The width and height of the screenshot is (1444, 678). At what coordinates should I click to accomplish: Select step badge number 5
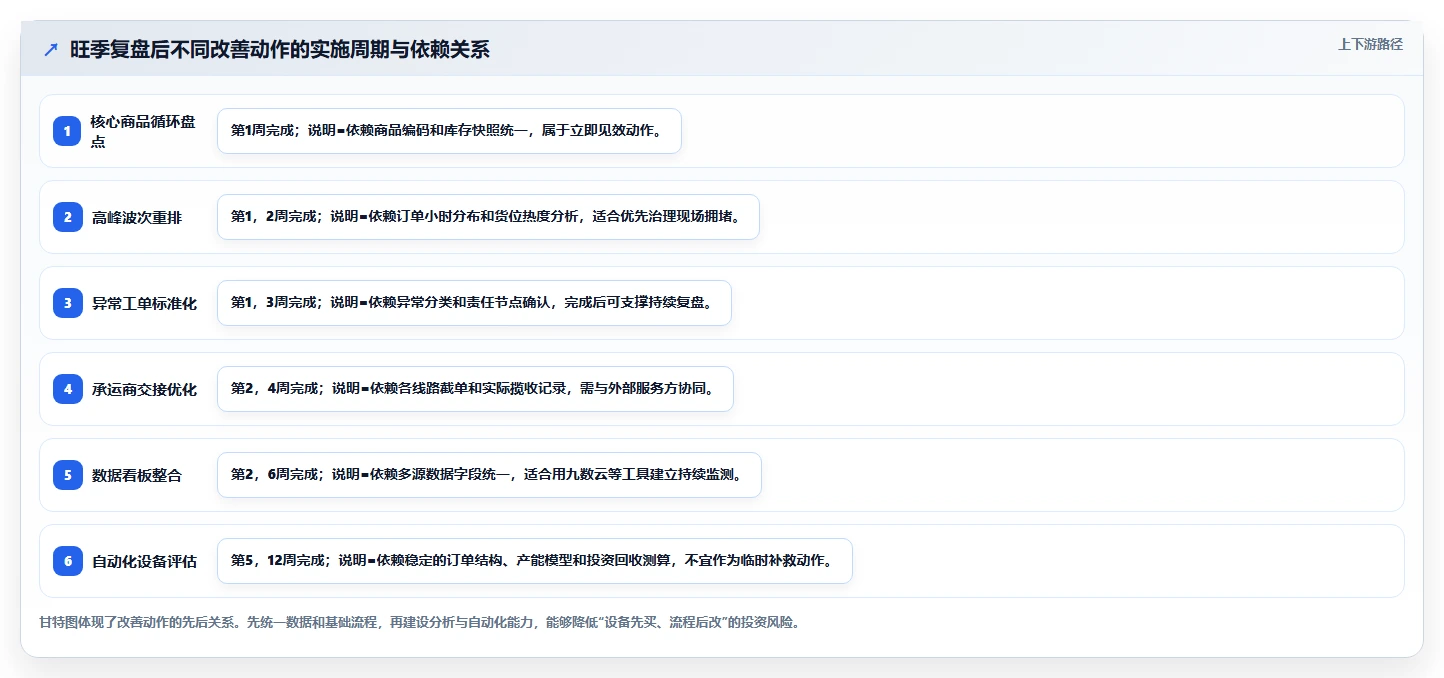[67, 475]
